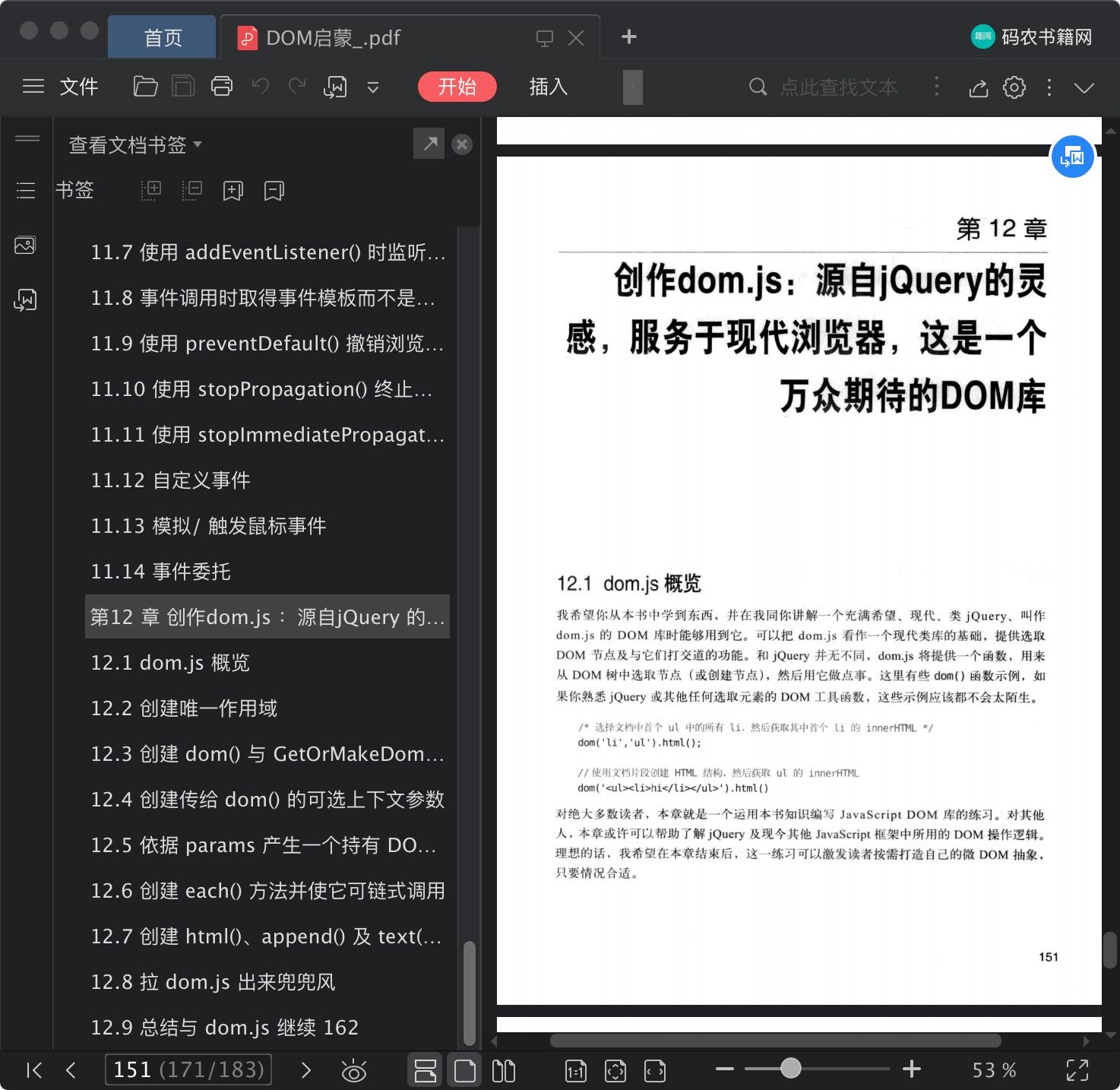
Task: Open bookmark 12.6 创建 each() 方法
Action: (267, 891)
